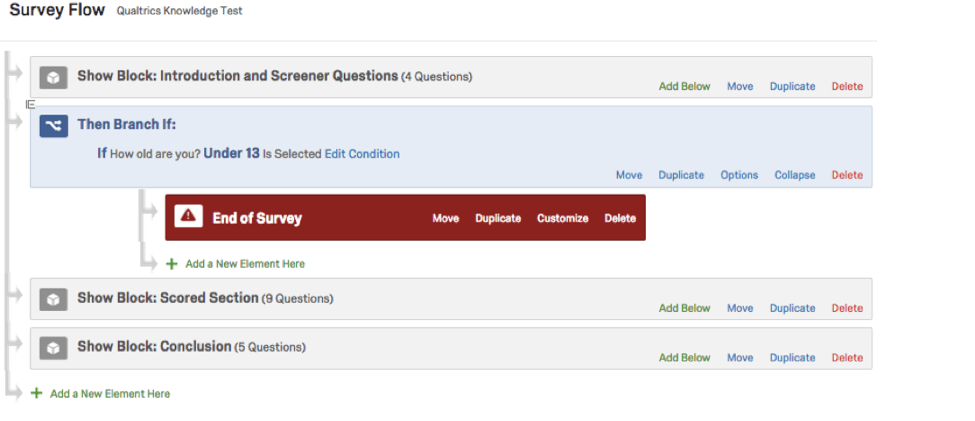
Task: Delete the Scored Section block
Action: coord(847,308)
